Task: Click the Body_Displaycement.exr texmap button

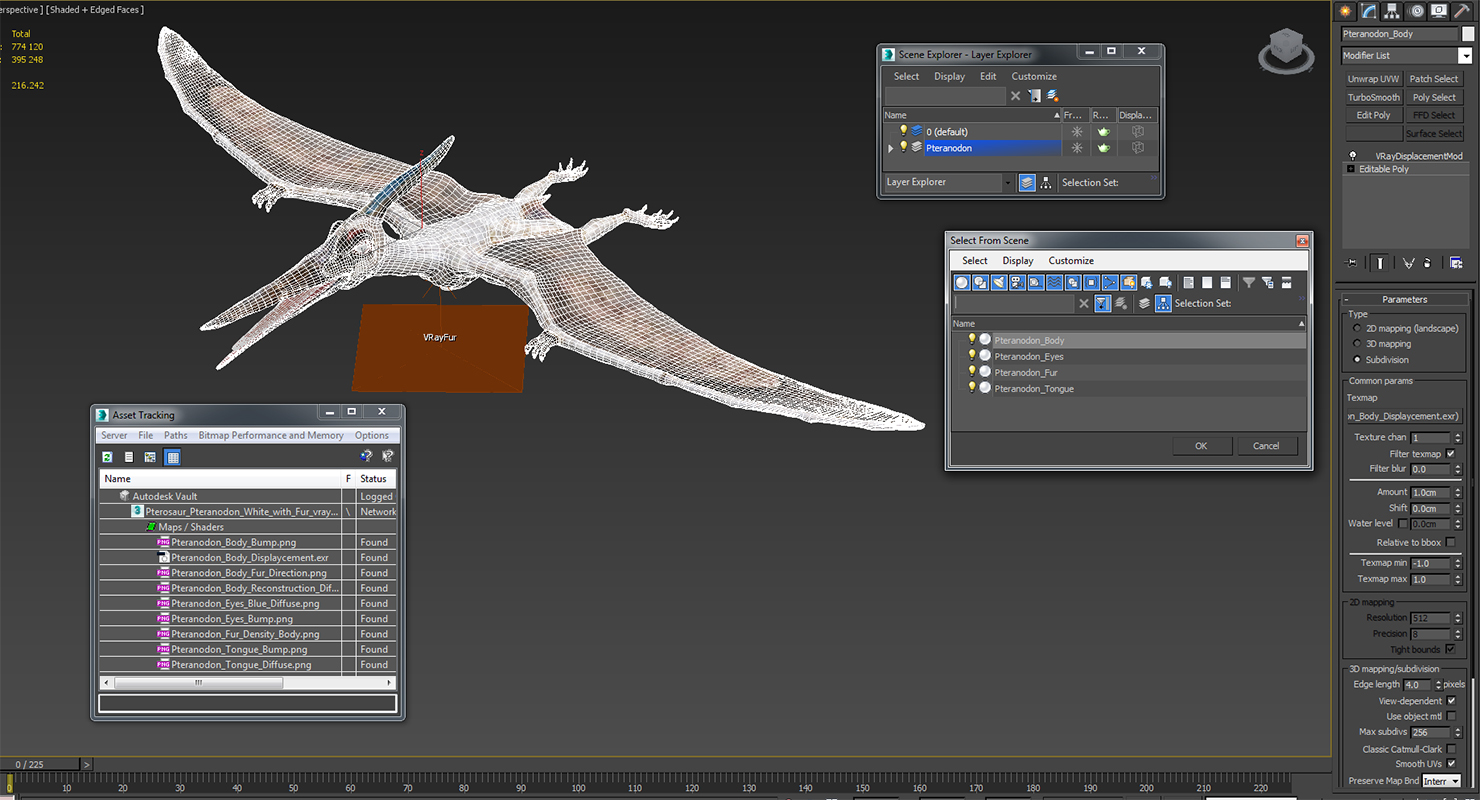Action: click(x=1404, y=416)
